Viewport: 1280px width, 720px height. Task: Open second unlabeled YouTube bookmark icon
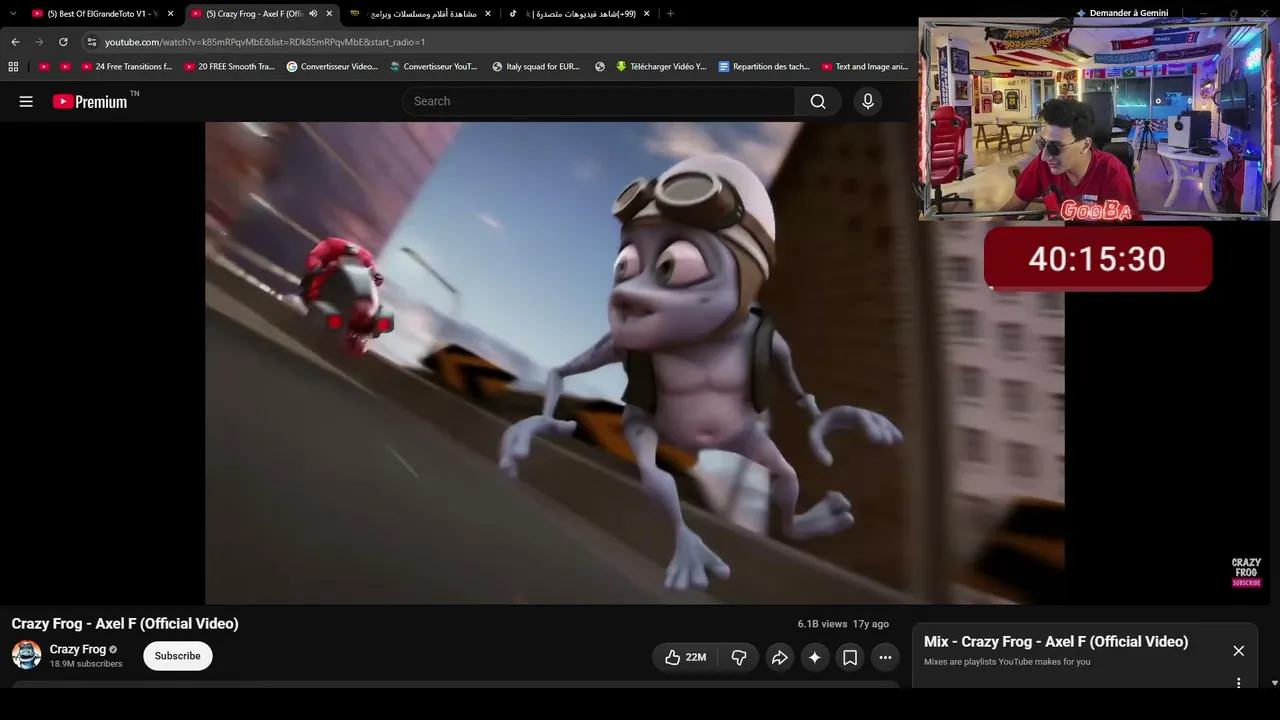pyautogui.click(x=66, y=67)
